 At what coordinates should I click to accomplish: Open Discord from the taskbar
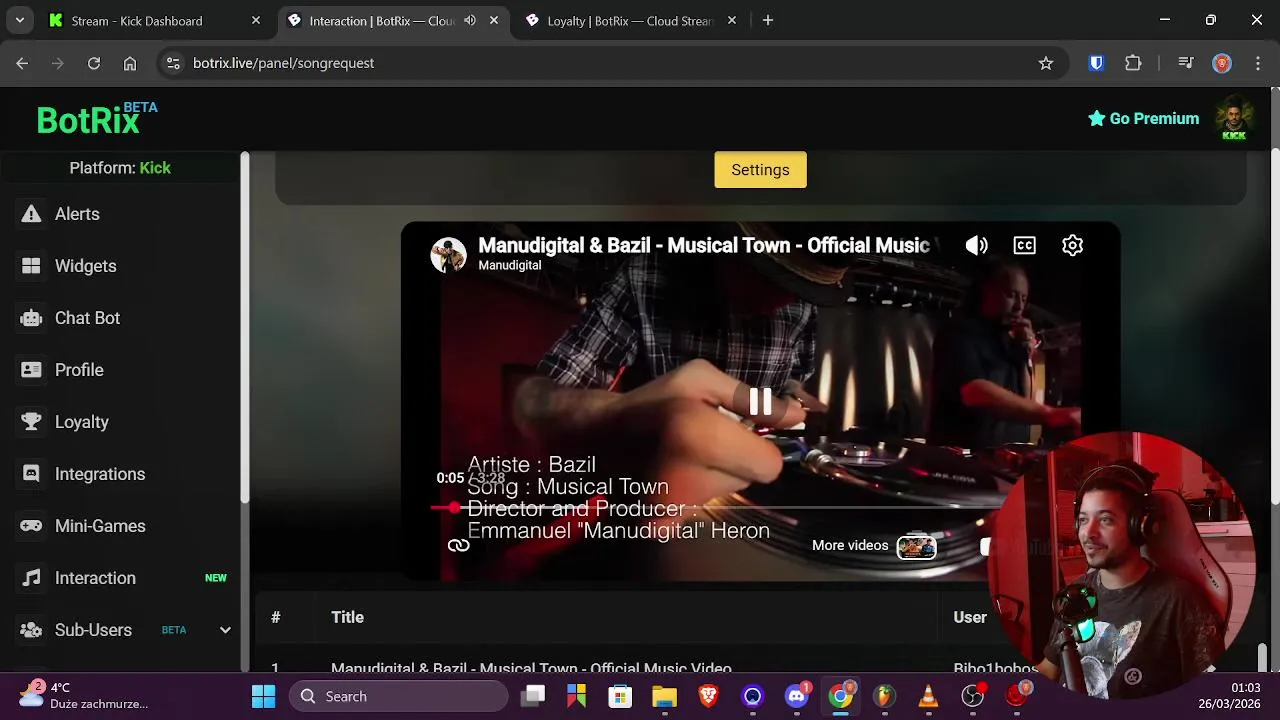tap(797, 696)
